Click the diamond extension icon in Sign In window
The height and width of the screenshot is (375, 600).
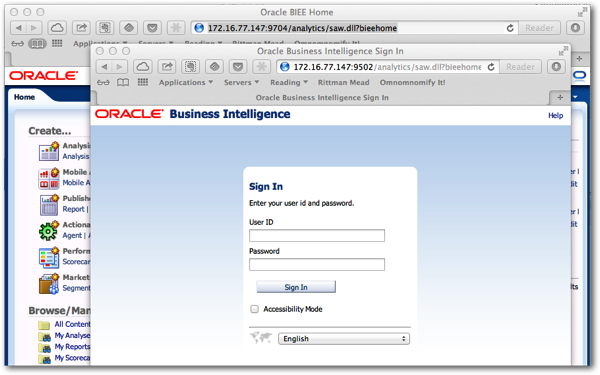[x=214, y=67]
